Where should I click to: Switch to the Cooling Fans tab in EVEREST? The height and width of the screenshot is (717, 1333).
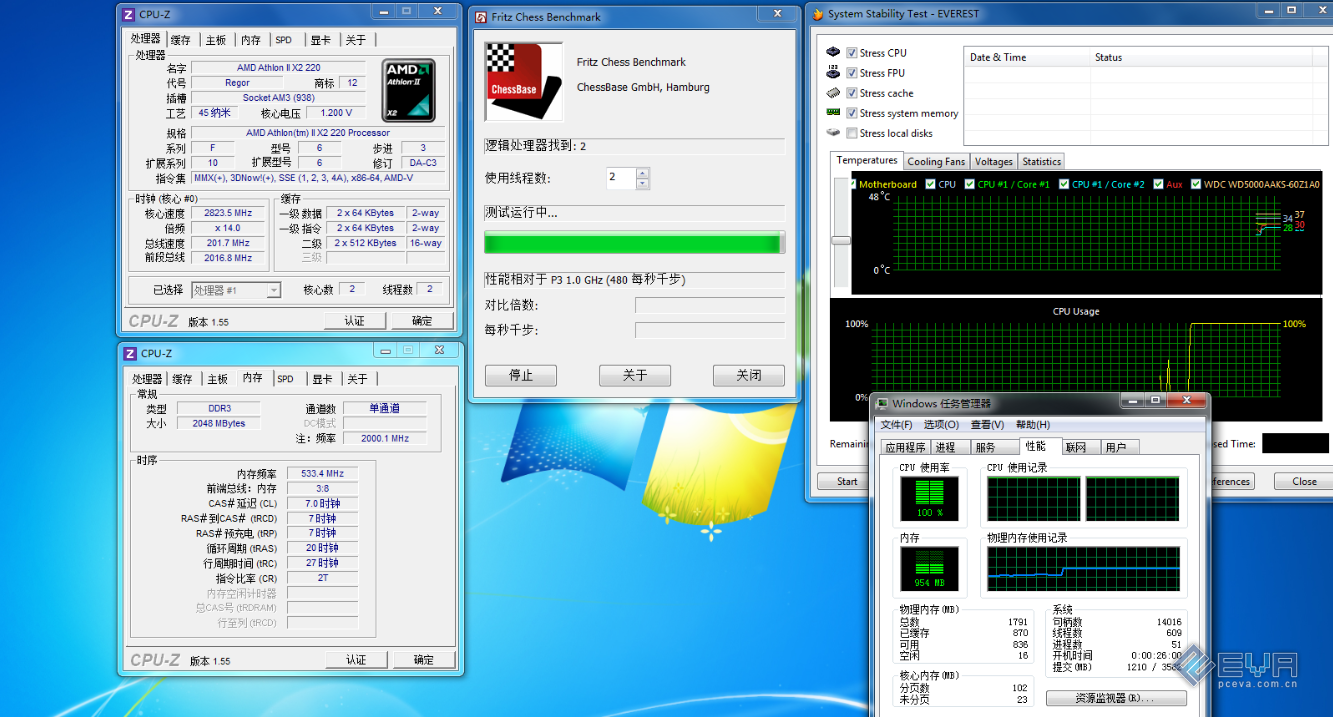[x=937, y=161]
